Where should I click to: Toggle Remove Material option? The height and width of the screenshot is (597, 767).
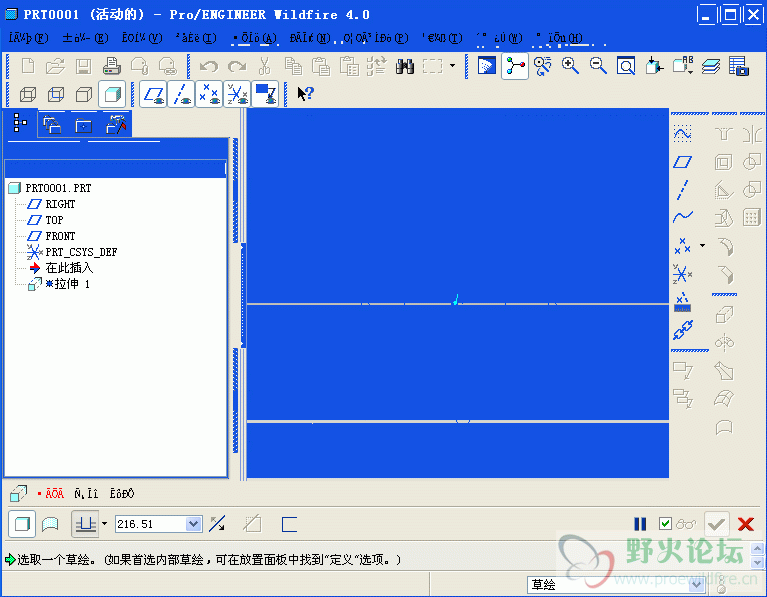252,524
